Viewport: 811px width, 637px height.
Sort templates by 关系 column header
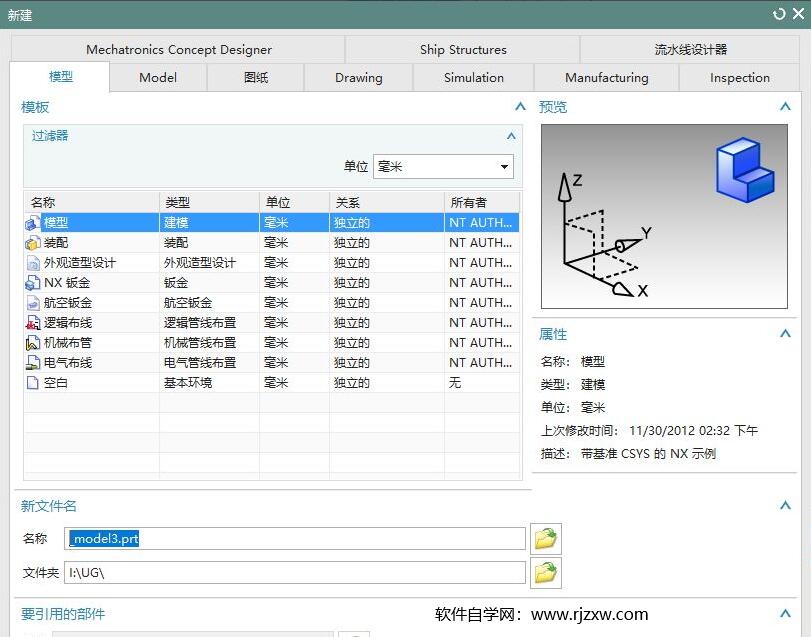(387, 202)
